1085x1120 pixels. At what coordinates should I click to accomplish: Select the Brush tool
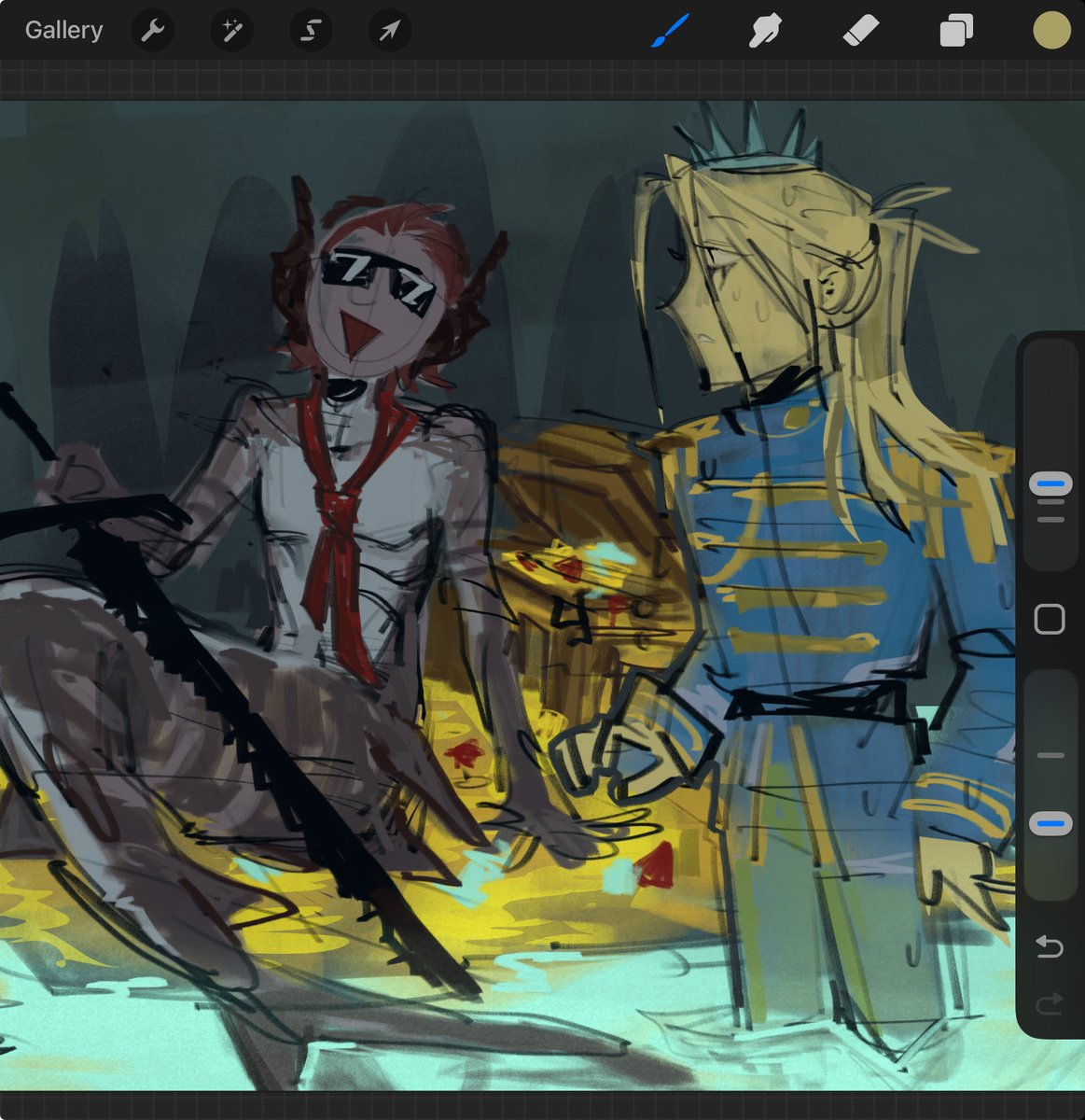[x=669, y=31]
